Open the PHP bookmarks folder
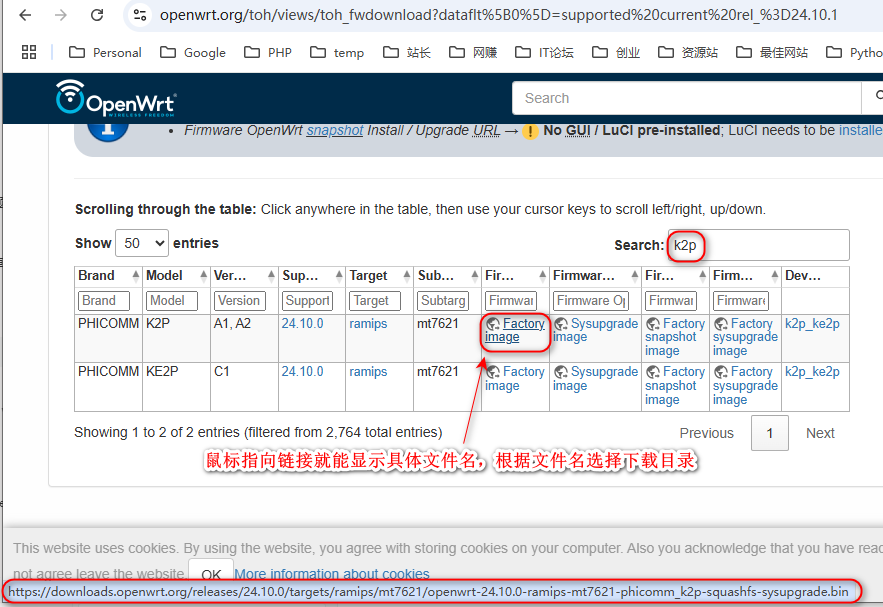Image resolution: width=883 pixels, height=607 pixels. [268, 52]
